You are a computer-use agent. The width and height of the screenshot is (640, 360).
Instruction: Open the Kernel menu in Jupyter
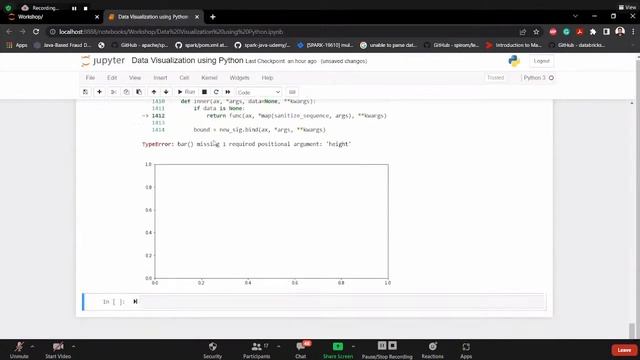pos(209,78)
